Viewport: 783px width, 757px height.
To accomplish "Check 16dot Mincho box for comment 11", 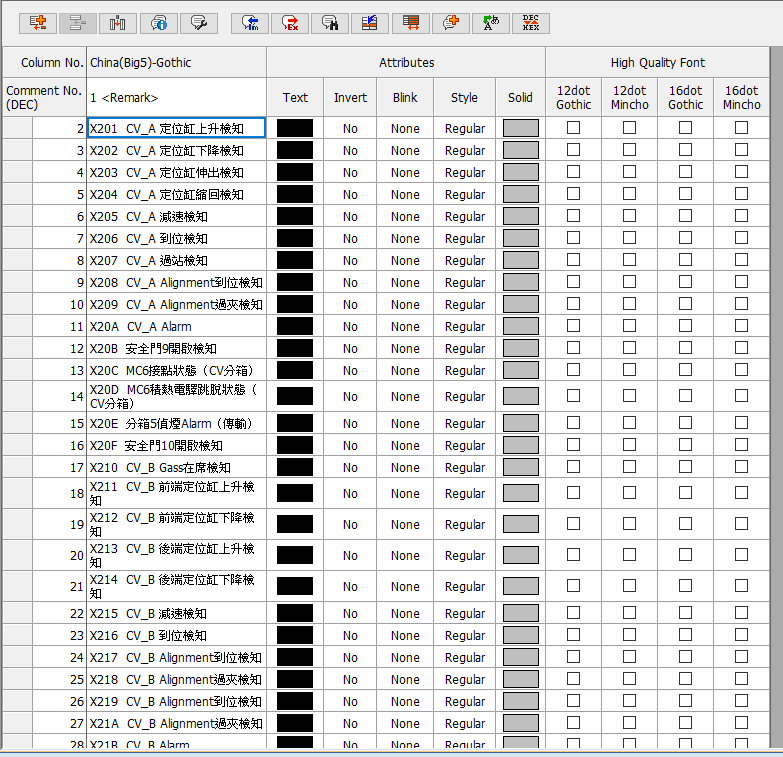I will [741, 326].
